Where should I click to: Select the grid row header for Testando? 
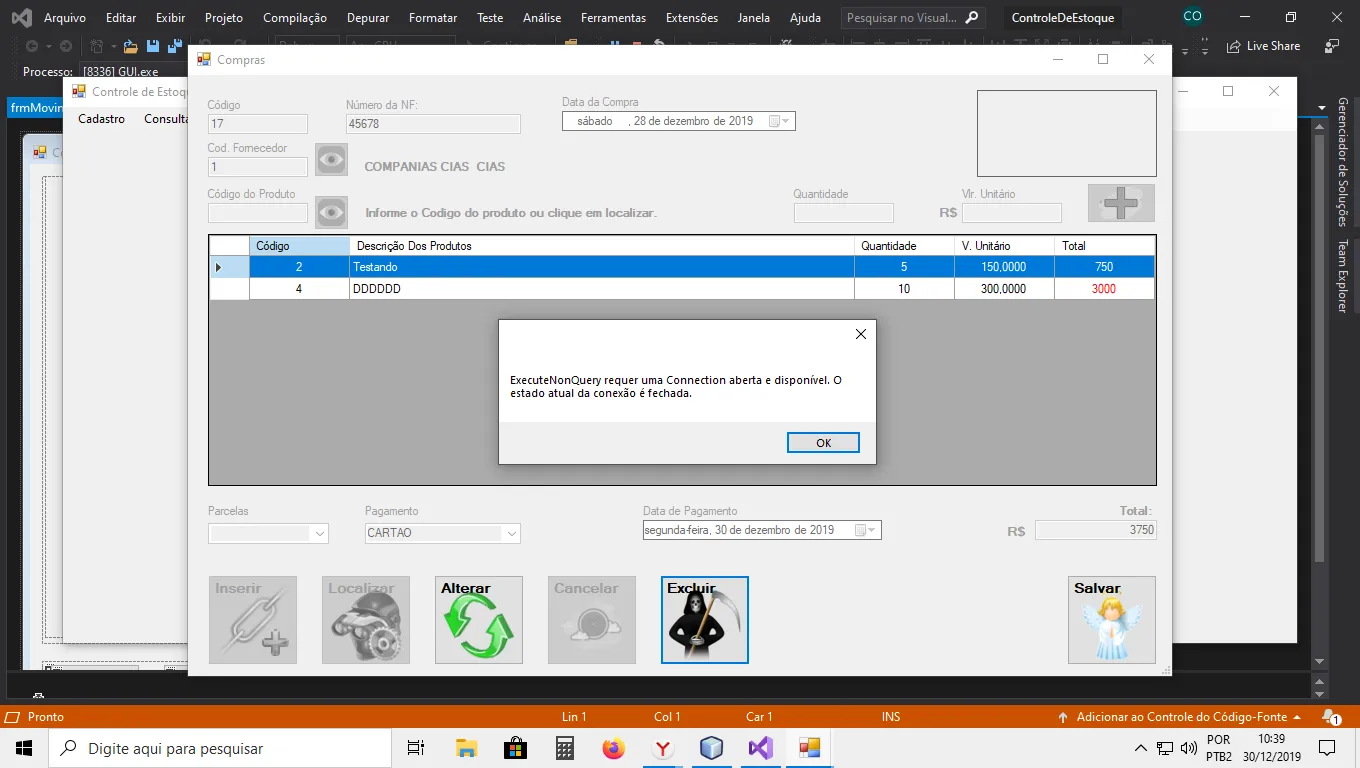[x=229, y=267]
